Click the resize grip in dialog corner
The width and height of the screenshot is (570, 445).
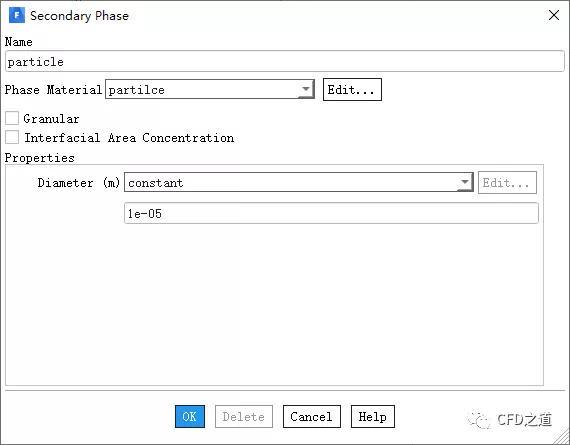tap(561, 436)
